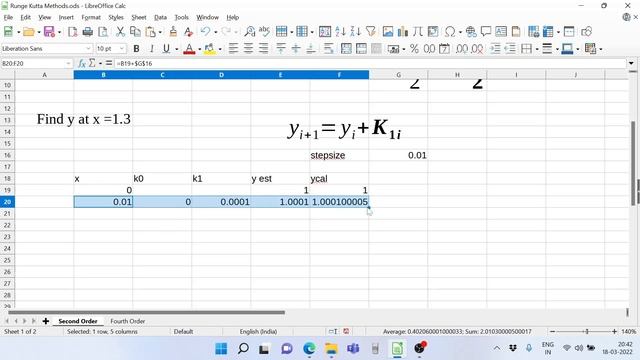Click the Clone Formatting paintbrush icon
640x360 pixels.
[173, 31]
